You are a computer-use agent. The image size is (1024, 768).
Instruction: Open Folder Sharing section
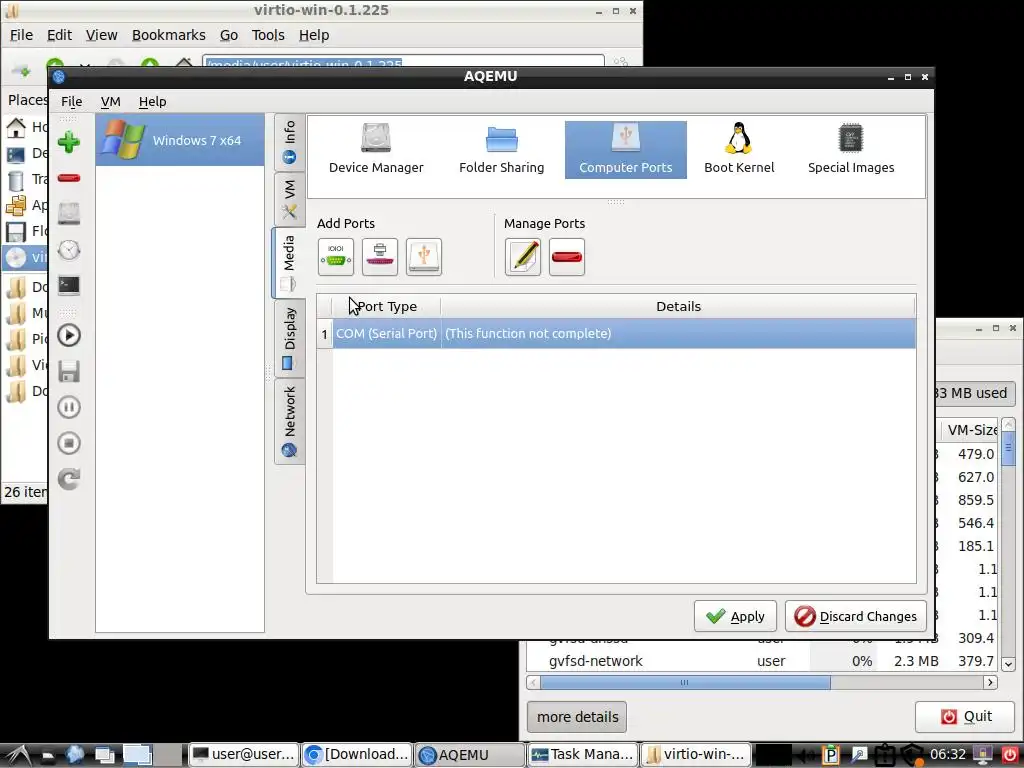point(502,150)
